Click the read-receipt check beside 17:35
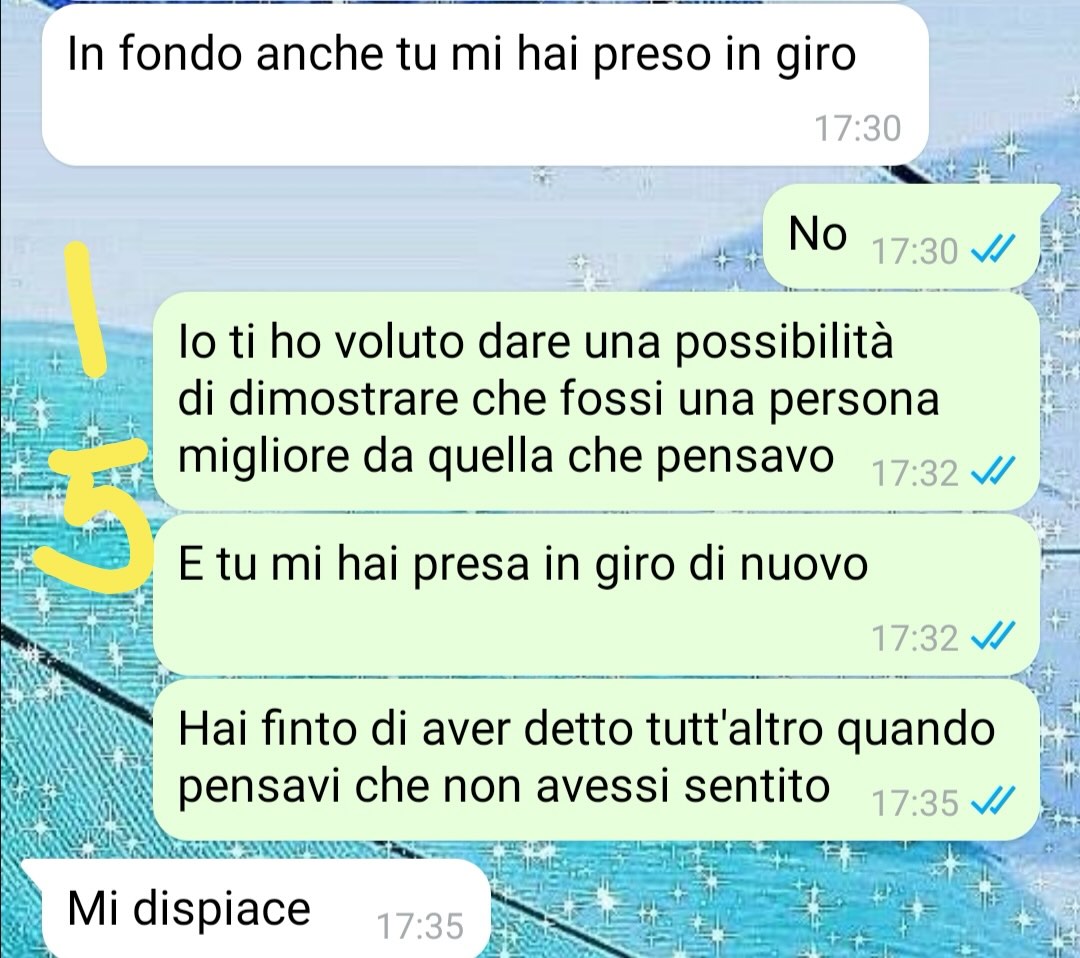1080x958 pixels. (x=993, y=802)
